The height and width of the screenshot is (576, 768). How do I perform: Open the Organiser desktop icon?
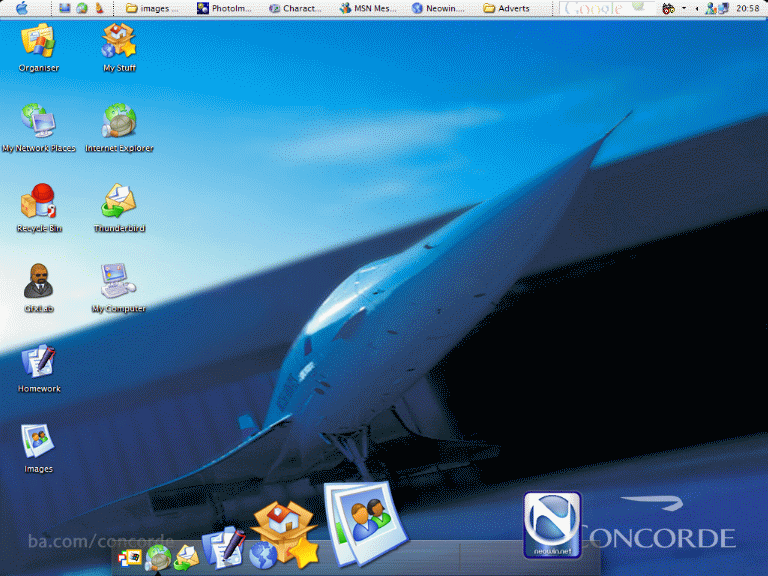coord(38,48)
